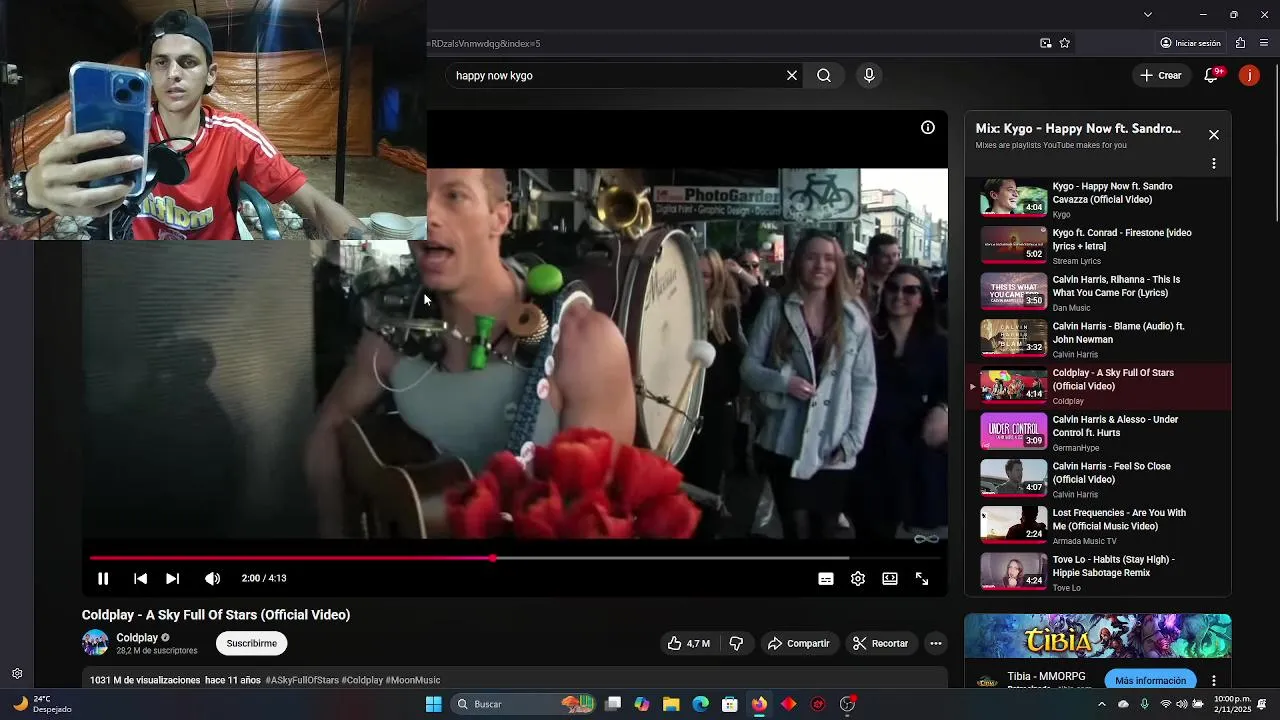Open more actions menu under video

936,643
